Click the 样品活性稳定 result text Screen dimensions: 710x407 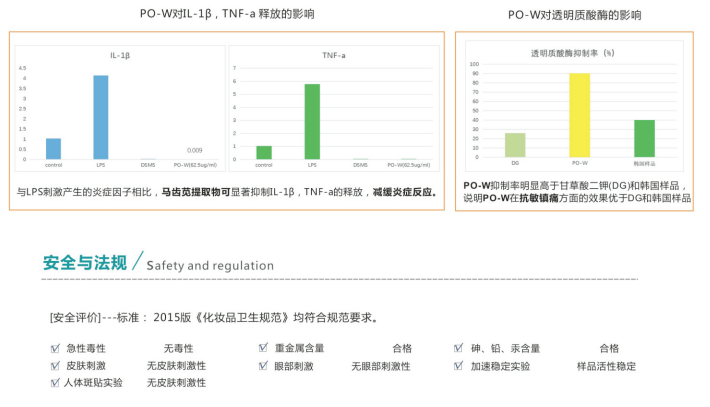606,366
